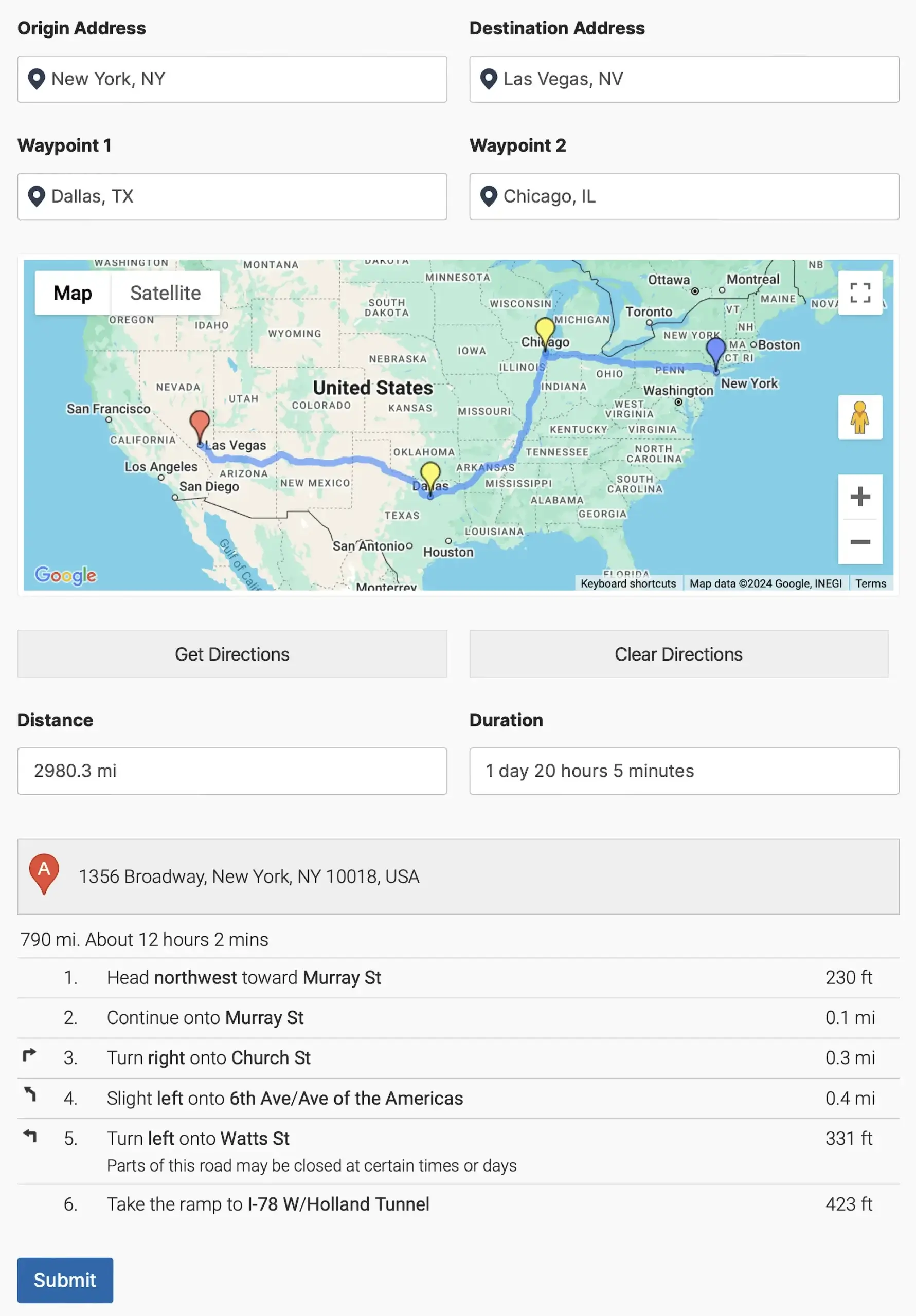
Task: Open the map Terms link
Action: pos(870,583)
